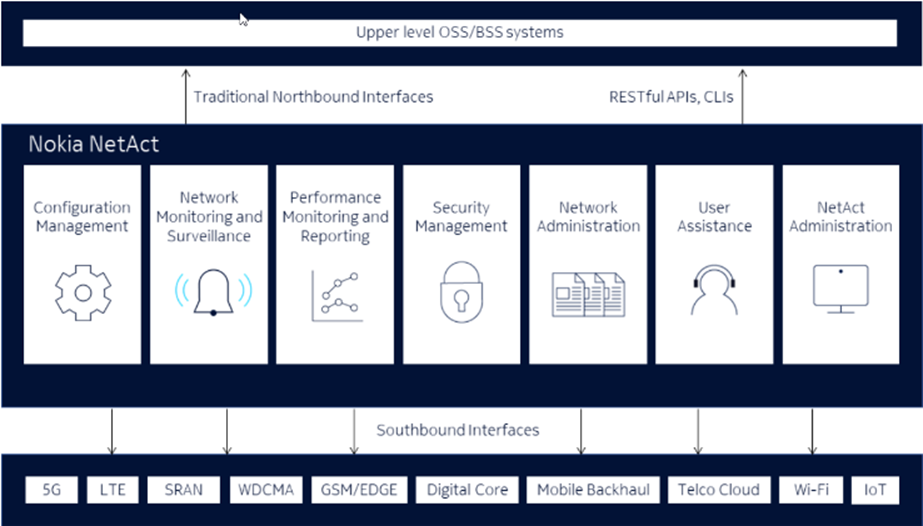Click the Performance Monitoring chart icon
Viewport: 923px width, 526px height.
(x=335, y=295)
